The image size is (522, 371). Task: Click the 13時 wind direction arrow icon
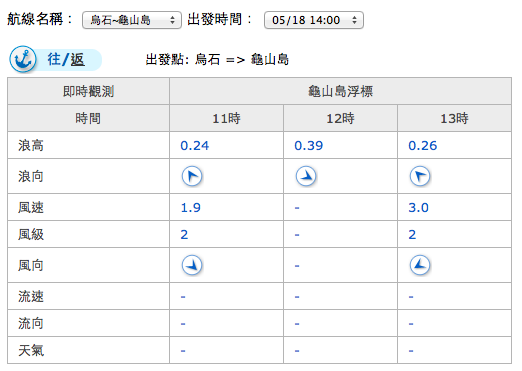420,265
